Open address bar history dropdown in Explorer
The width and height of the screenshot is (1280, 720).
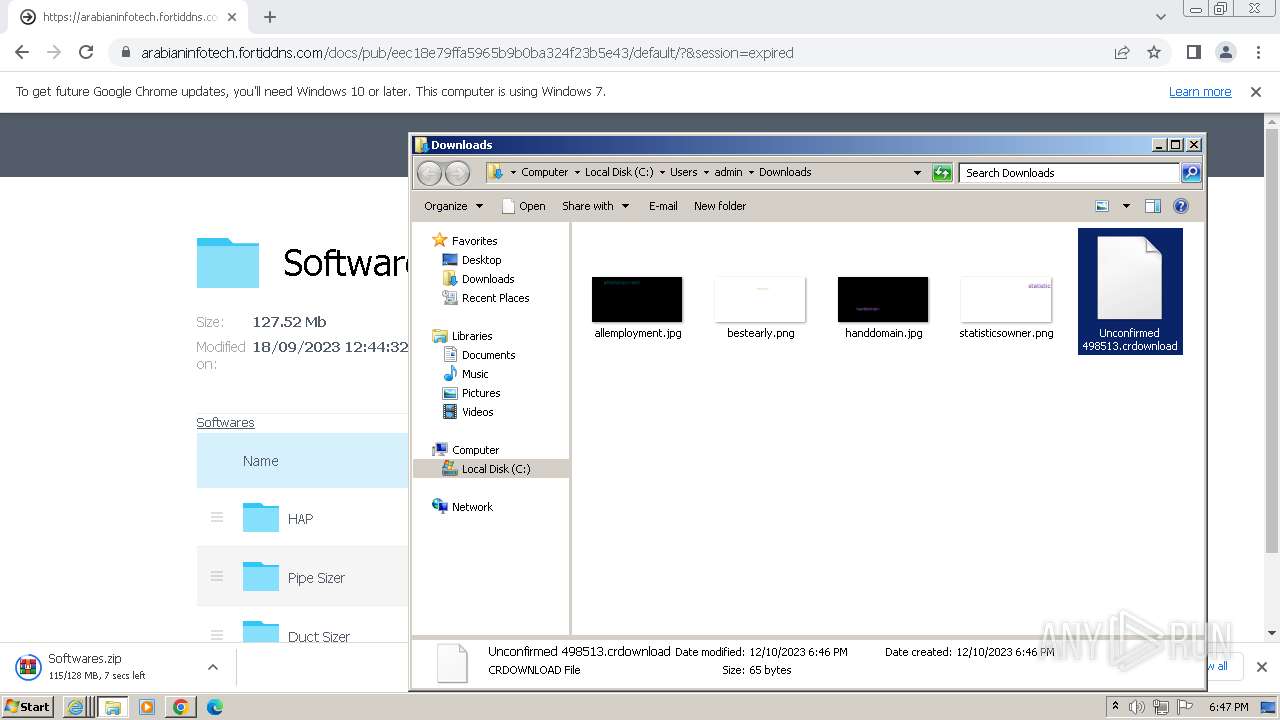tap(917, 173)
